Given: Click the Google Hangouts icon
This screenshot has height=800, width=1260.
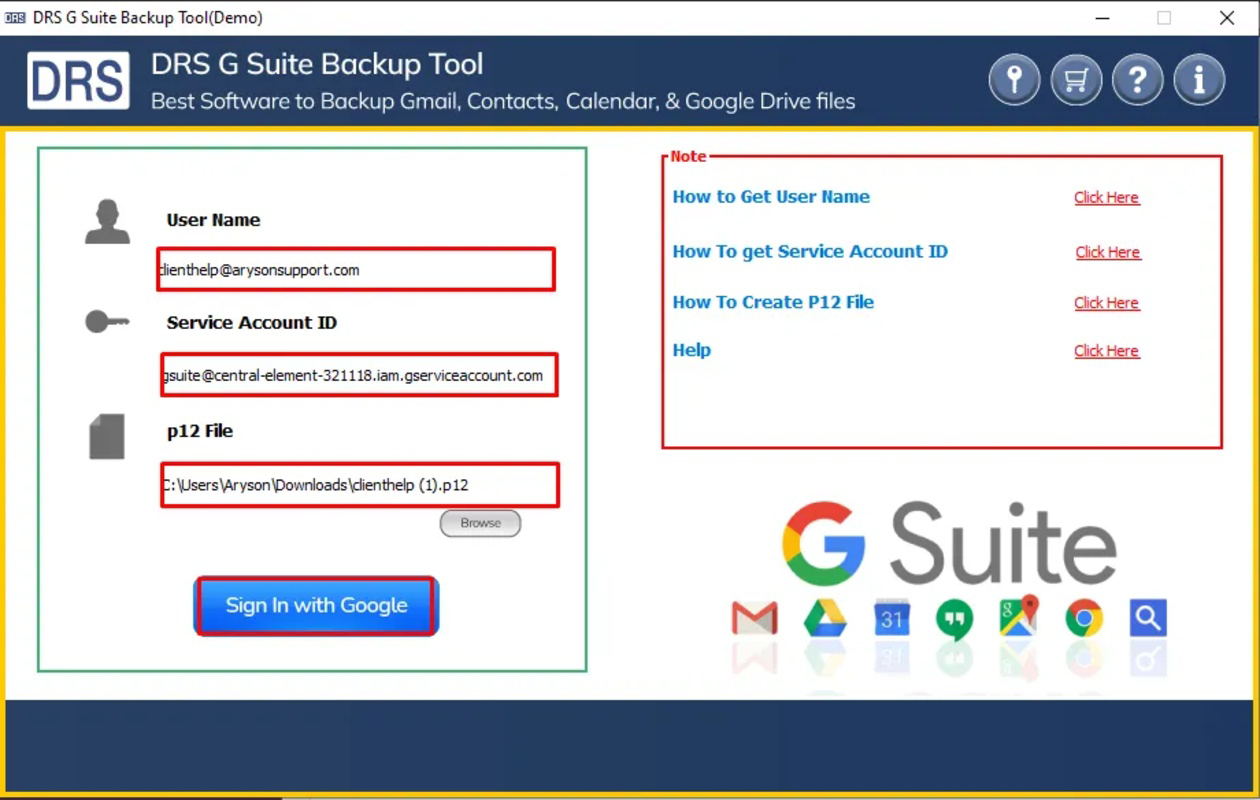Looking at the screenshot, I should (954, 620).
